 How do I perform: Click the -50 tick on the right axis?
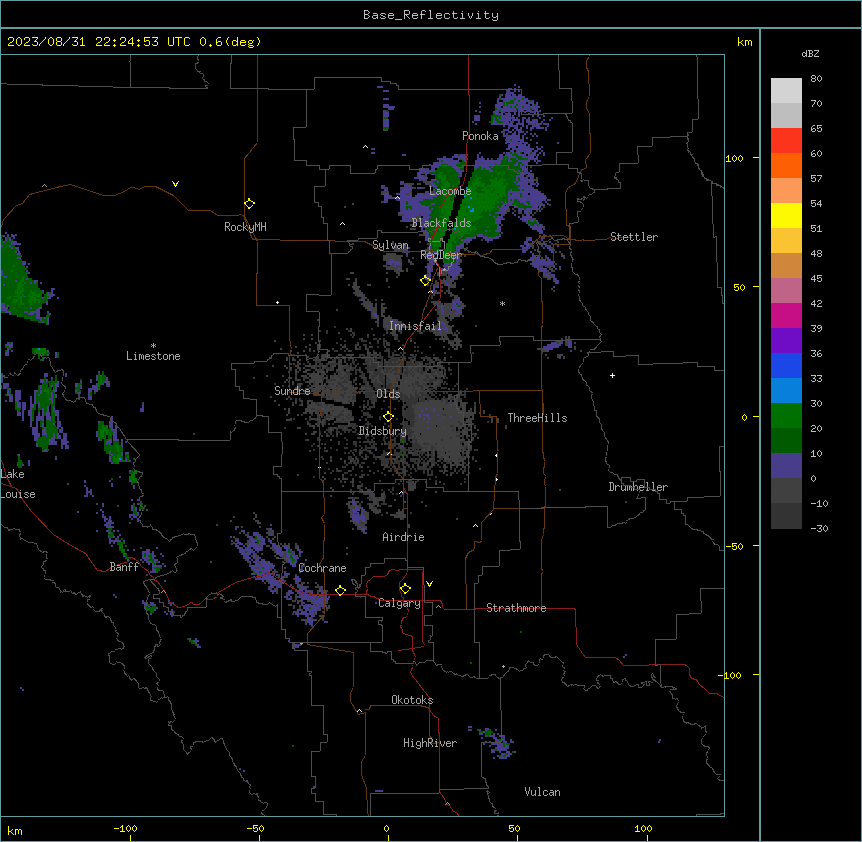click(734, 546)
